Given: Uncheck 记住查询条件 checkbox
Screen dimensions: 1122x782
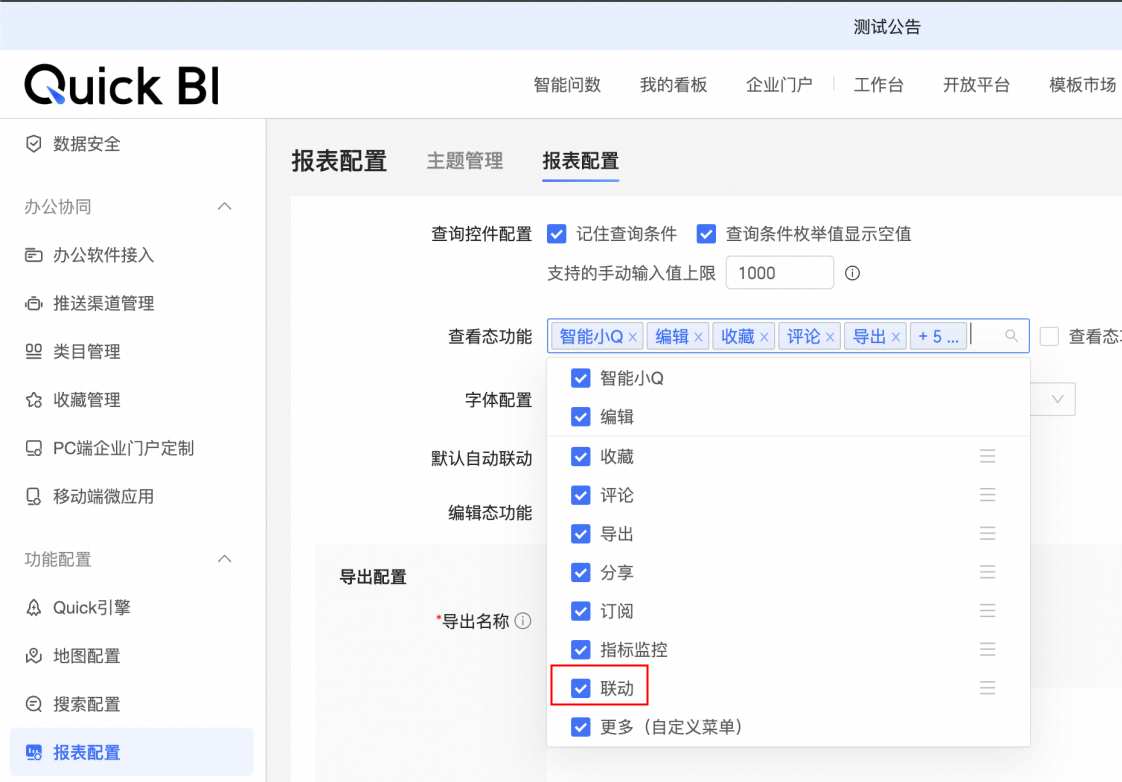Looking at the screenshot, I should pos(557,234).
